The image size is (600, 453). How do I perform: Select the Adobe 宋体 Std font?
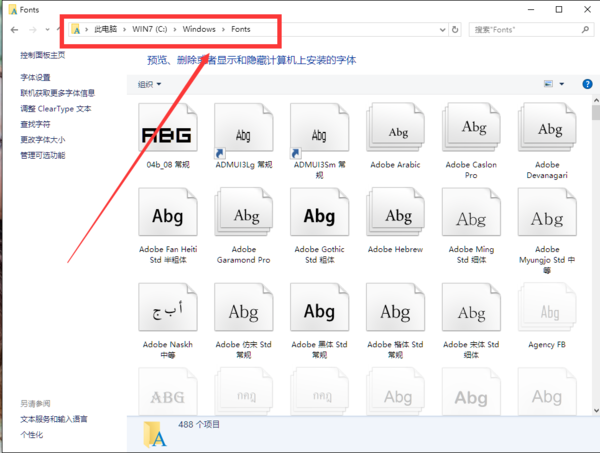(471, 307)
